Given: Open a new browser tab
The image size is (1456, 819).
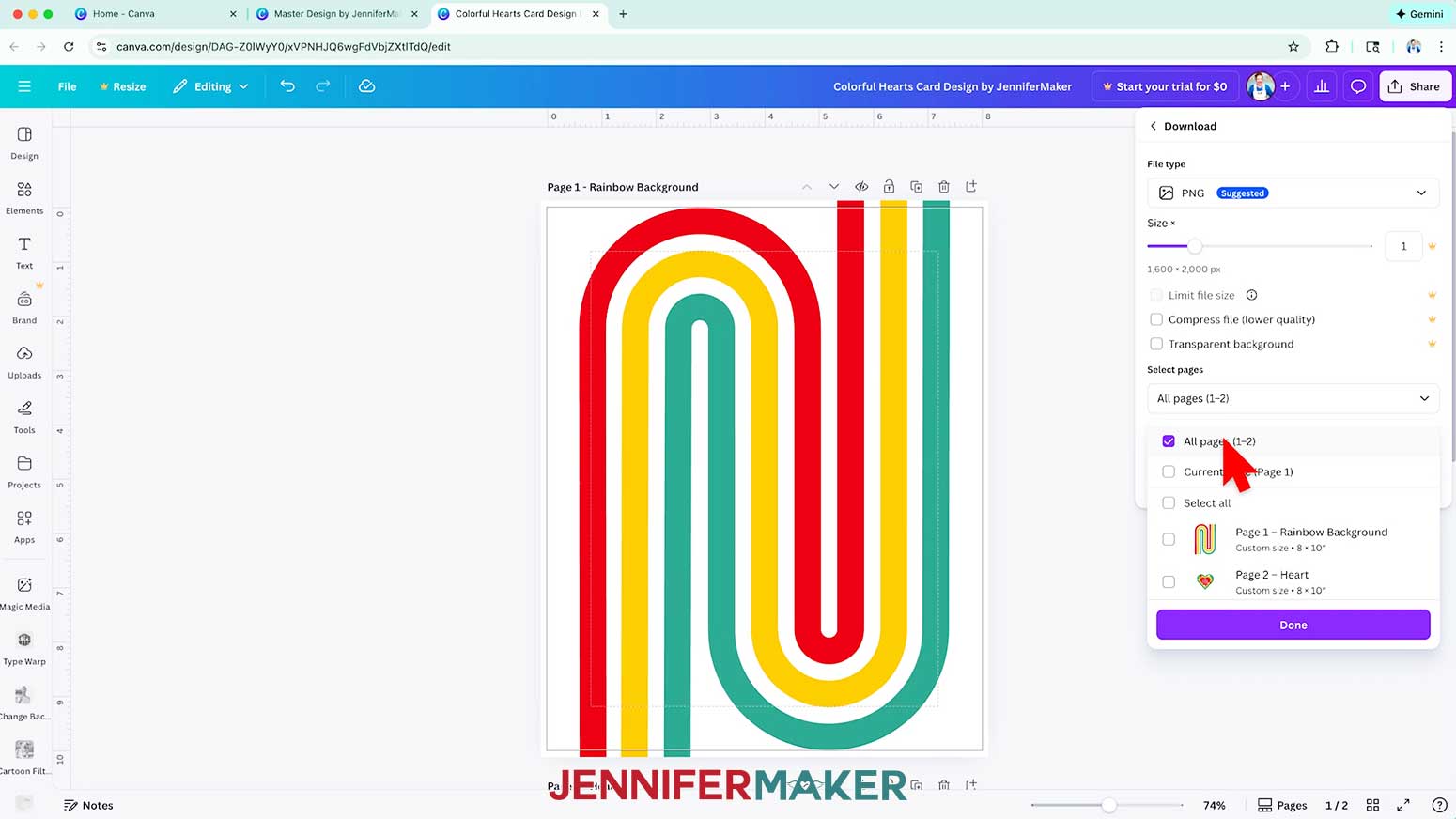Looking at the screenshot, I should 623,14.
